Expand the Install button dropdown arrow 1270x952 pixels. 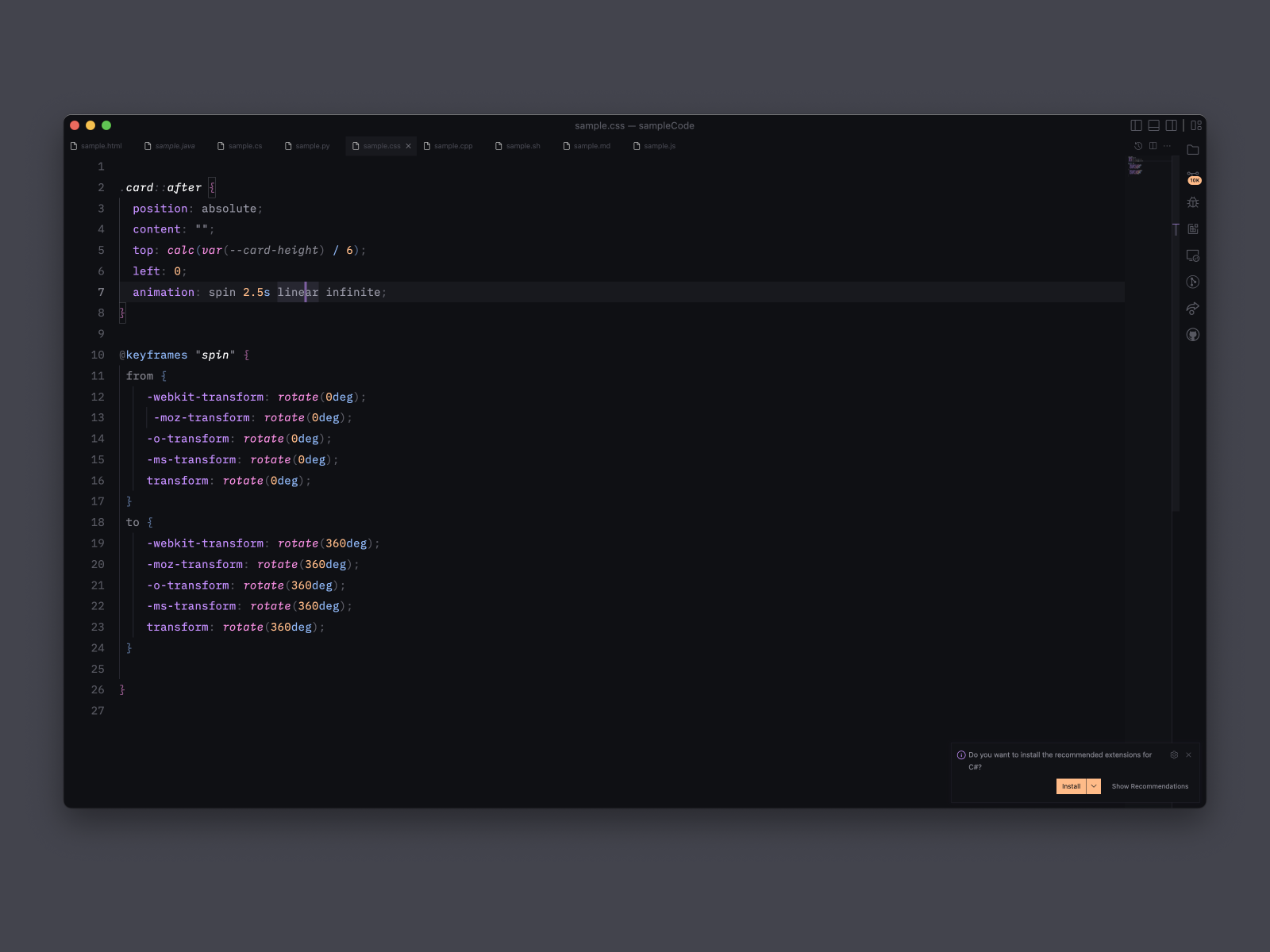click(1094, 786)
